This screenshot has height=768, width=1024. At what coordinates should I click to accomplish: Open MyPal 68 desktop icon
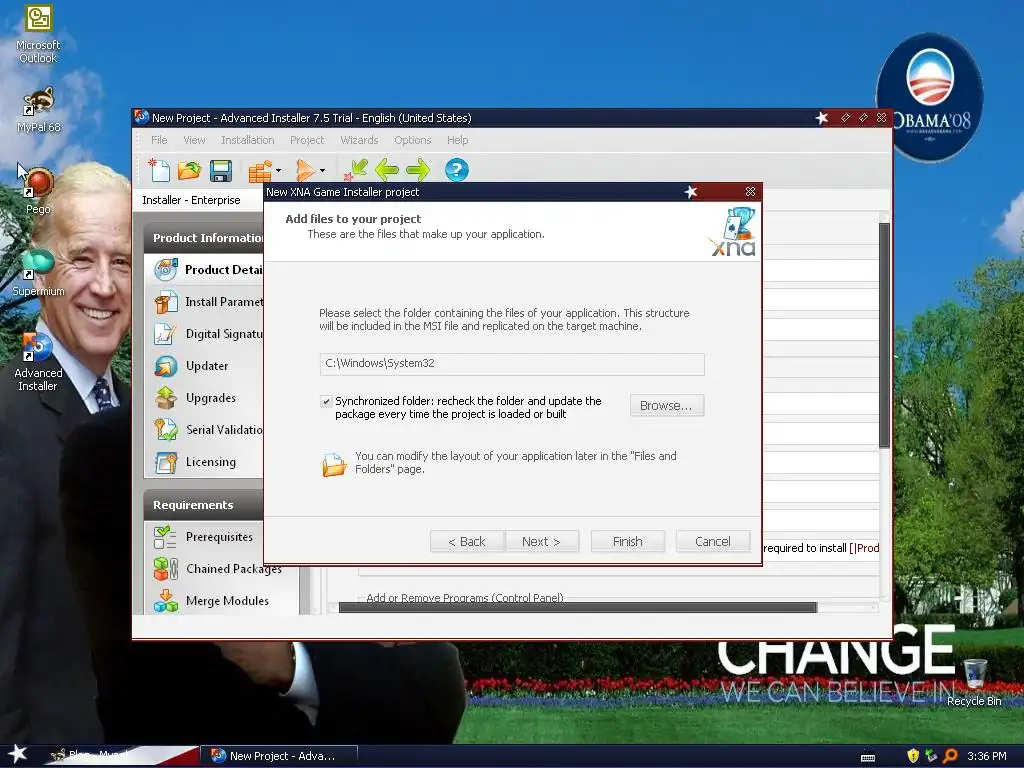(39, 110)
